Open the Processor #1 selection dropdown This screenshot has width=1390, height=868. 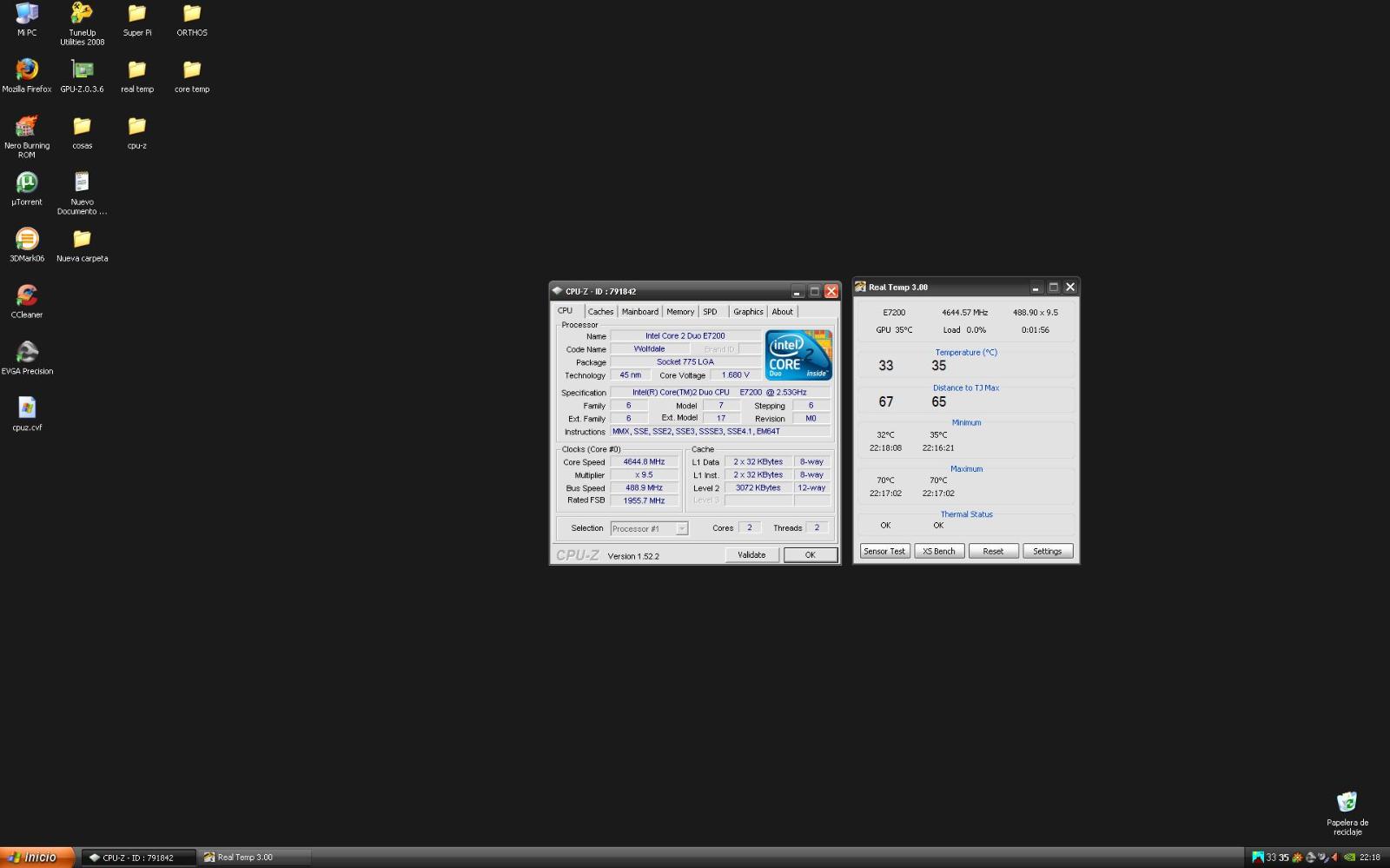pyautogui.click(x=650, y=528)
